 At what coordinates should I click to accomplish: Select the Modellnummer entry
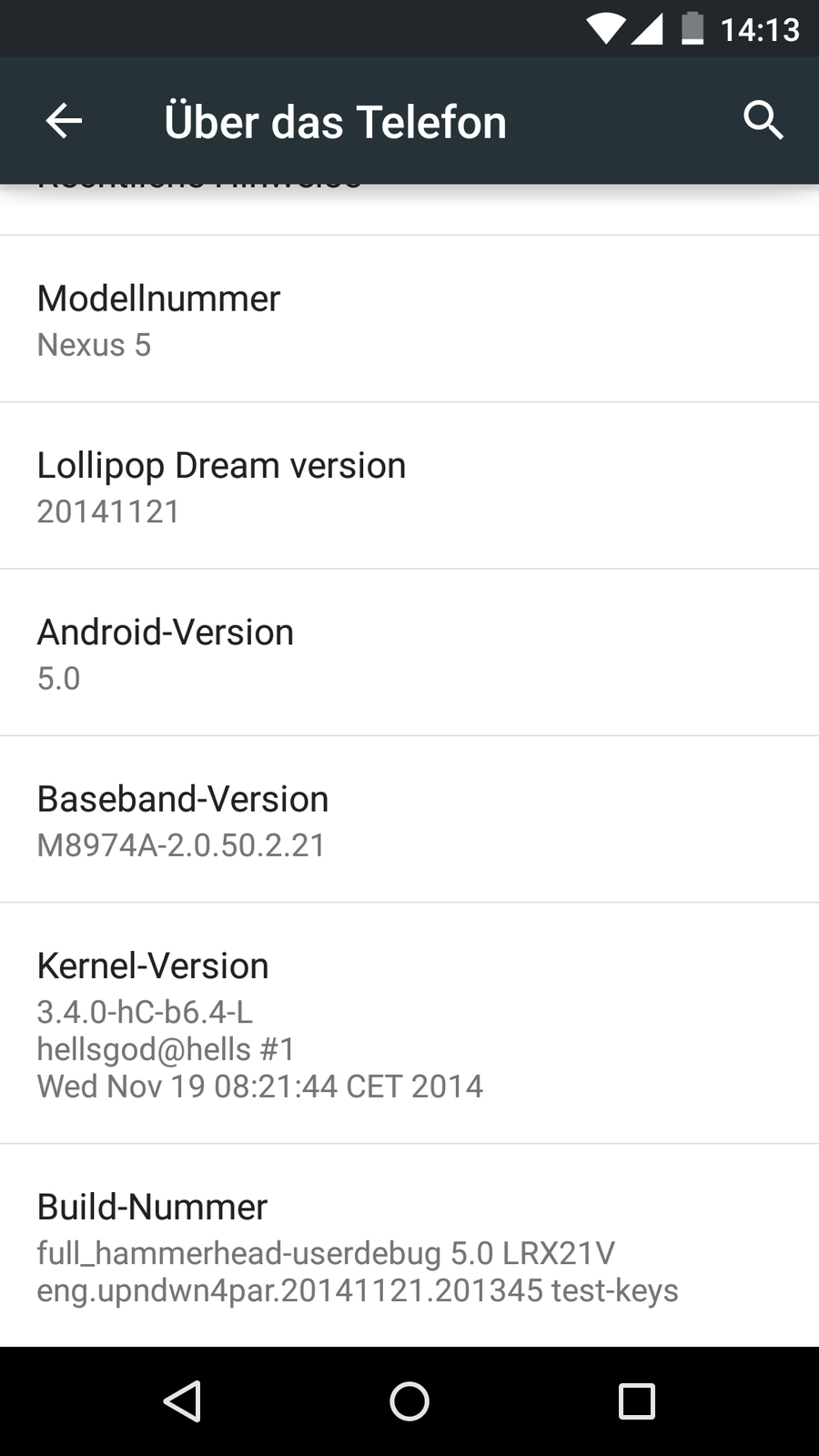[409, 319]
